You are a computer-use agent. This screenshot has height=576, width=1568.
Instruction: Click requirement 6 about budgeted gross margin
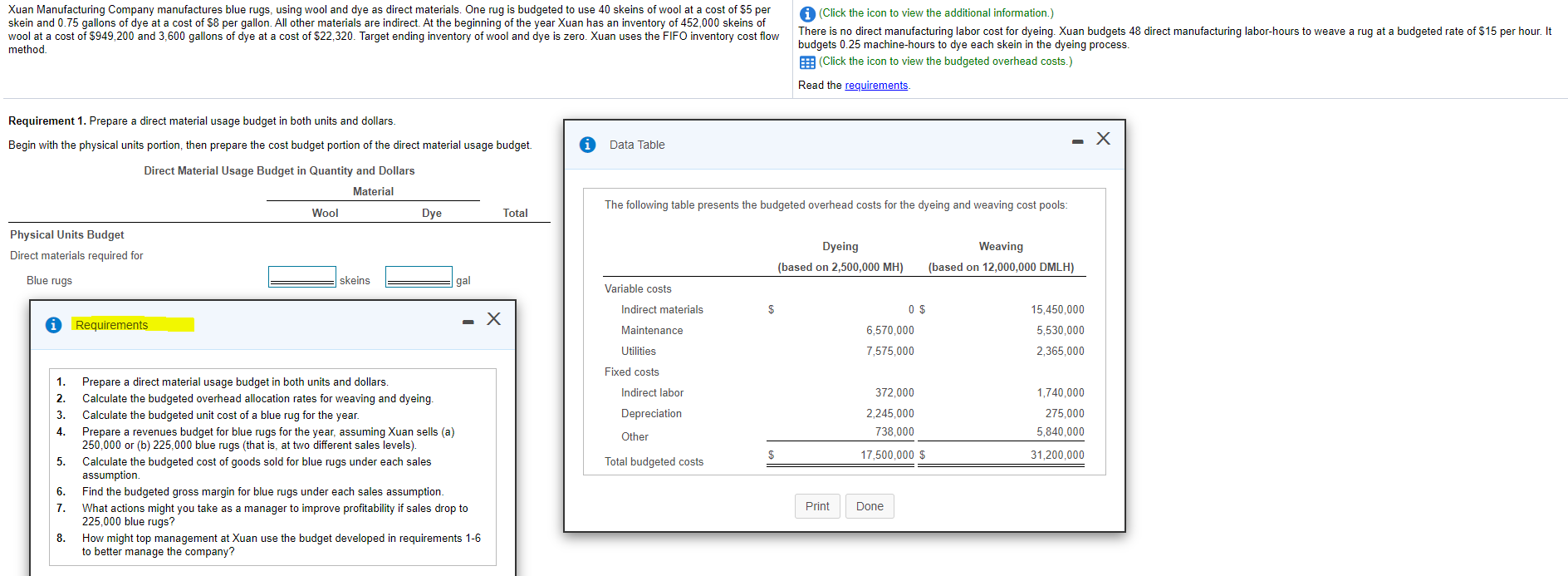[x=263, y=492]
